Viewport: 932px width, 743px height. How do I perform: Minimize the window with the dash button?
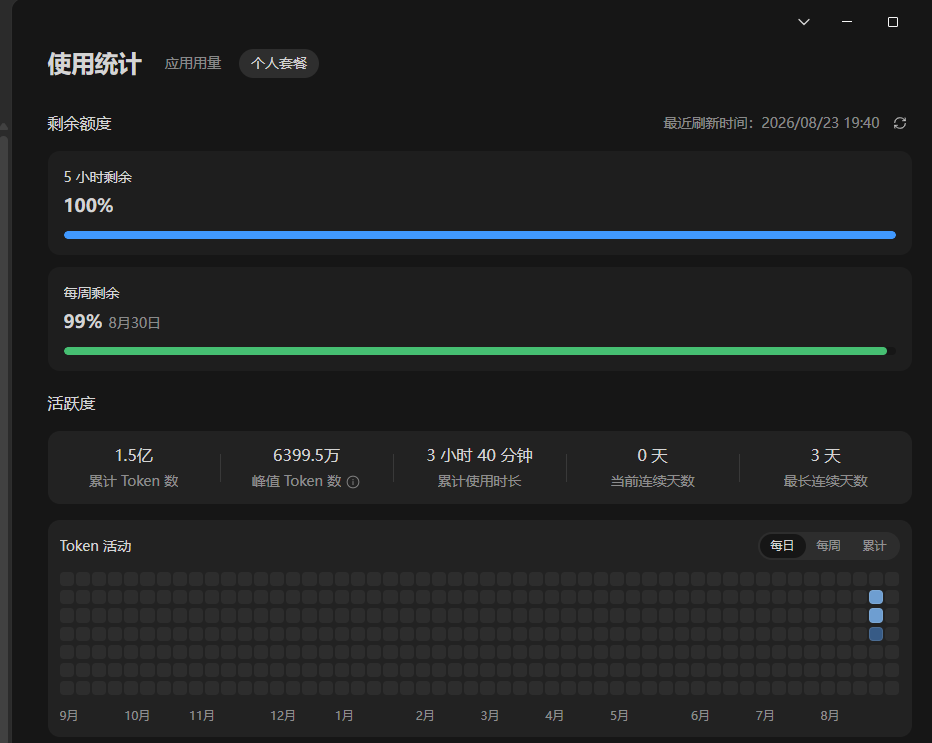[x=847, y=22]
